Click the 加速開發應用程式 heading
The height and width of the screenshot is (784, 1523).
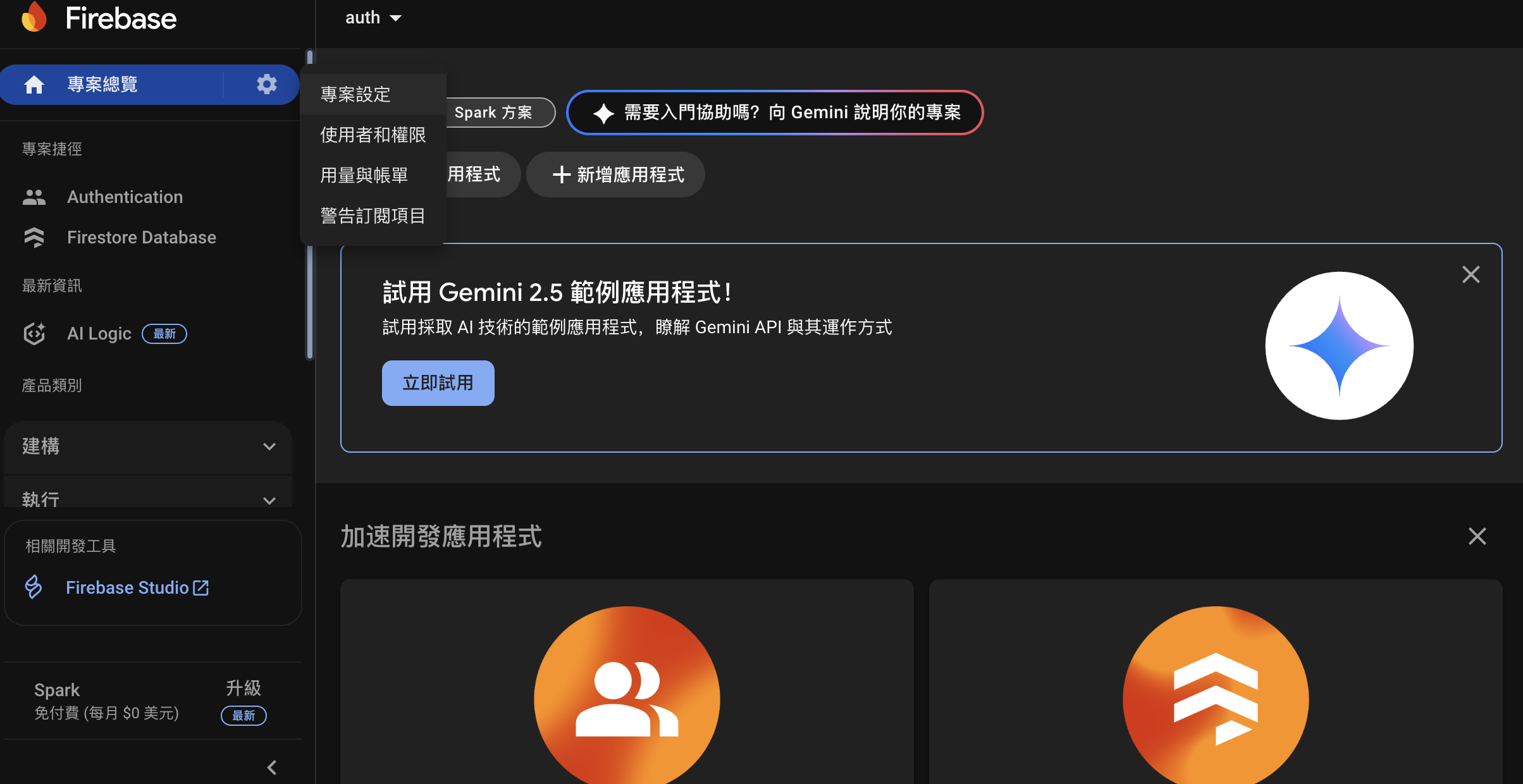tap(441, 536)
